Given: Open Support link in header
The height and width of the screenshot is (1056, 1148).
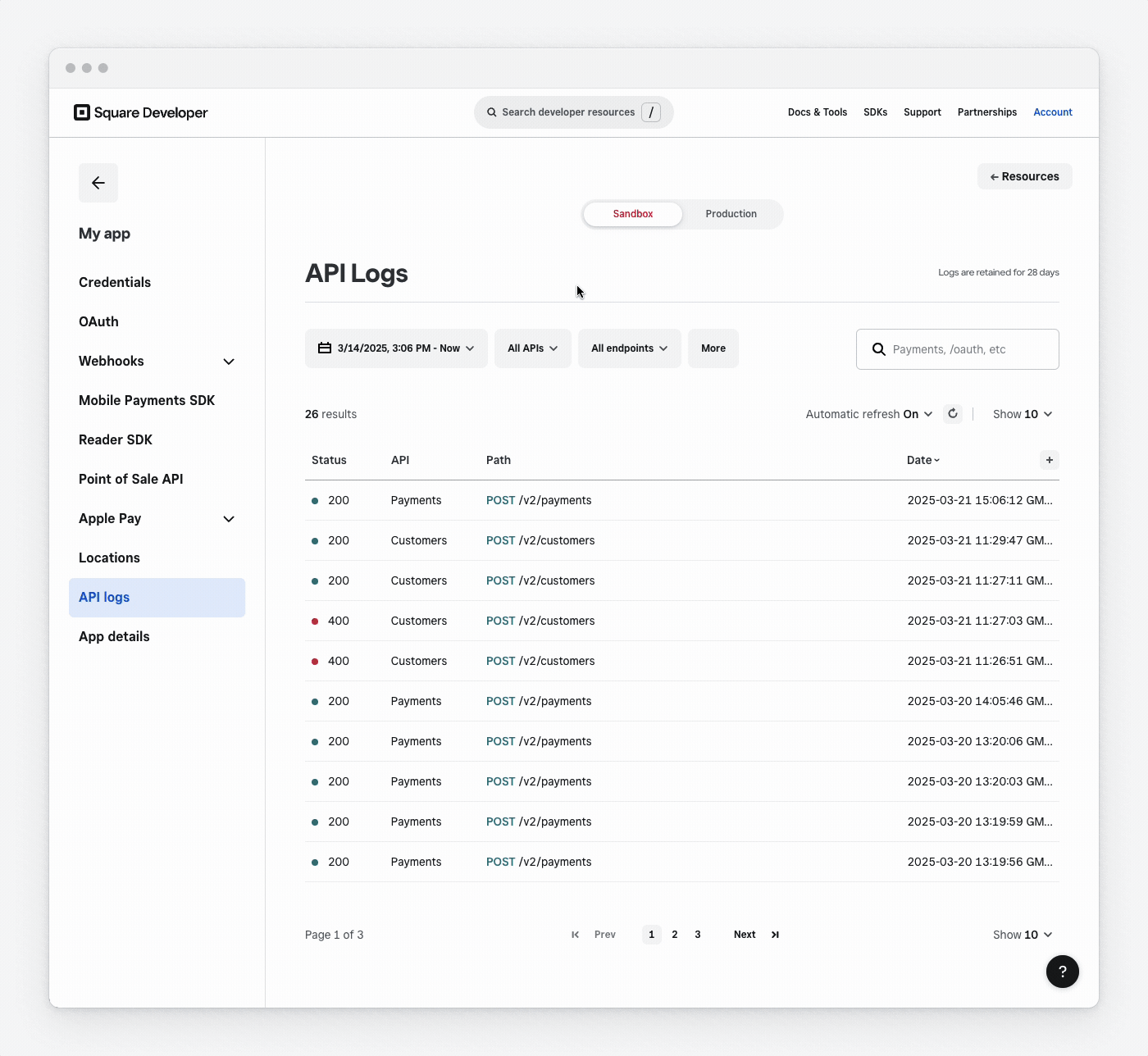Looking at the screenshot, I should [x=922, y=112].
